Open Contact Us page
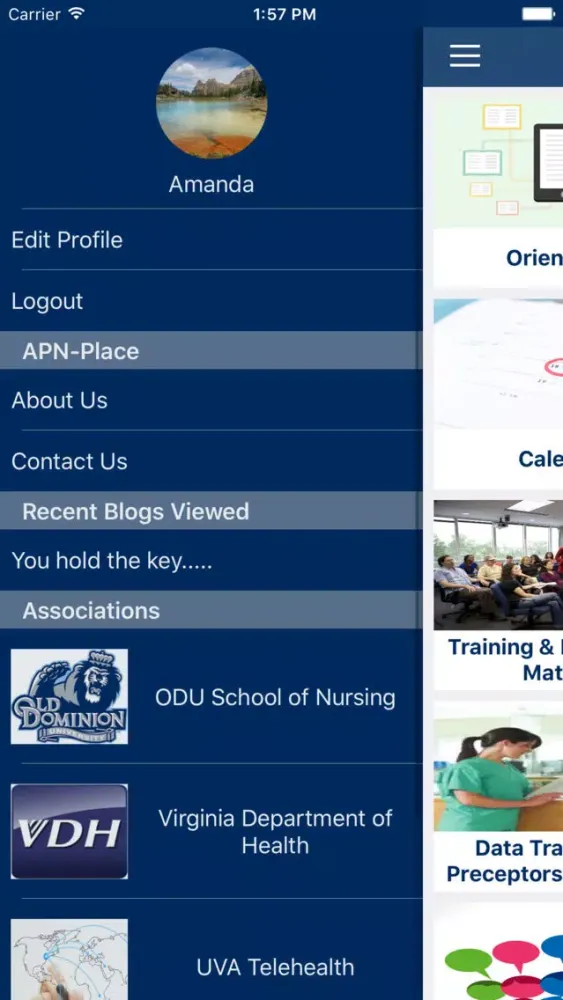The height and width of the screenshot is (1000, 563). pyautogui.click(x=211, y=461)
